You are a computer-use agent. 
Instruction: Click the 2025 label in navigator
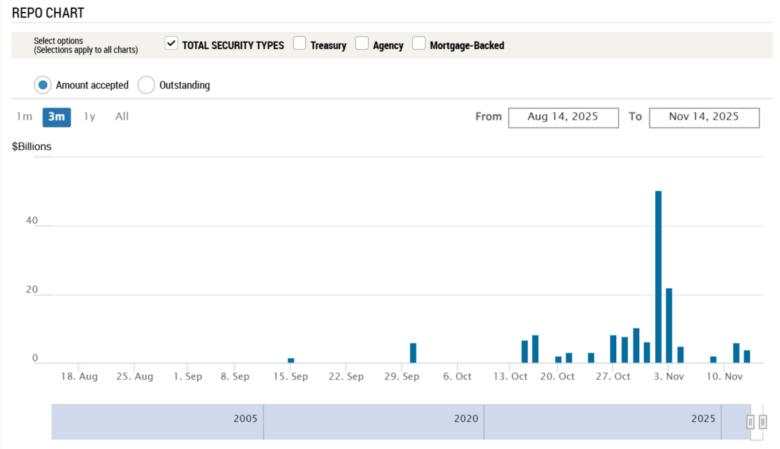703,419
